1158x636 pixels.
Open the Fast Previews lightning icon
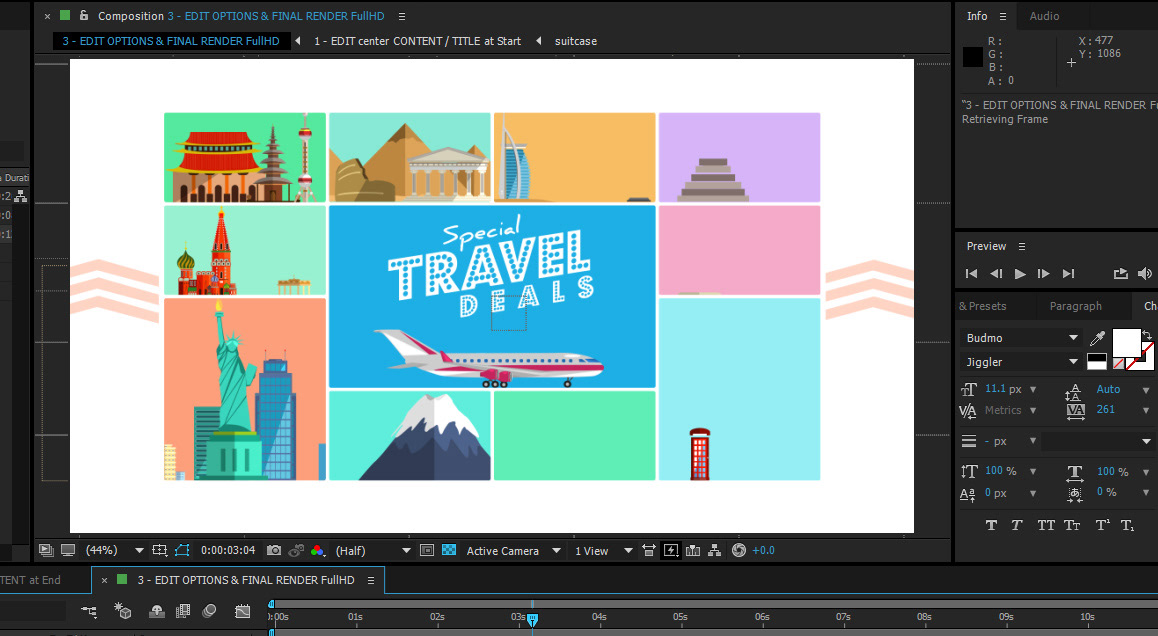click(671, 551)
